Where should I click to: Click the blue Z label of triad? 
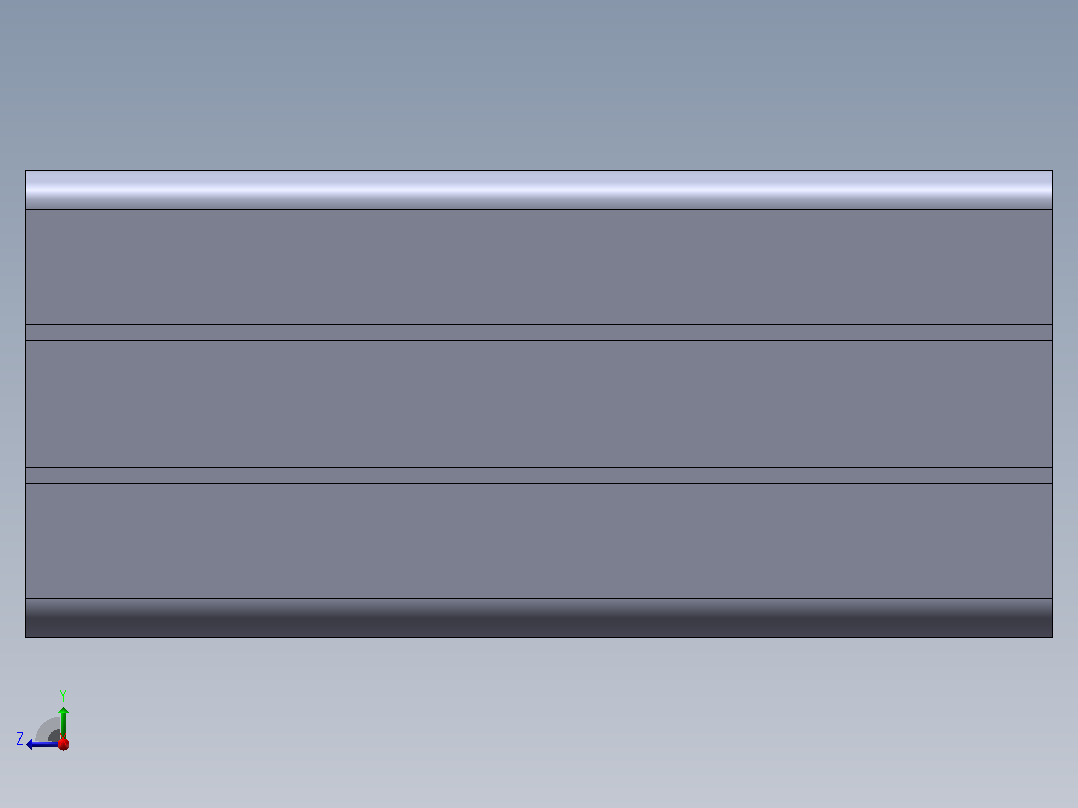pos(20,739)
